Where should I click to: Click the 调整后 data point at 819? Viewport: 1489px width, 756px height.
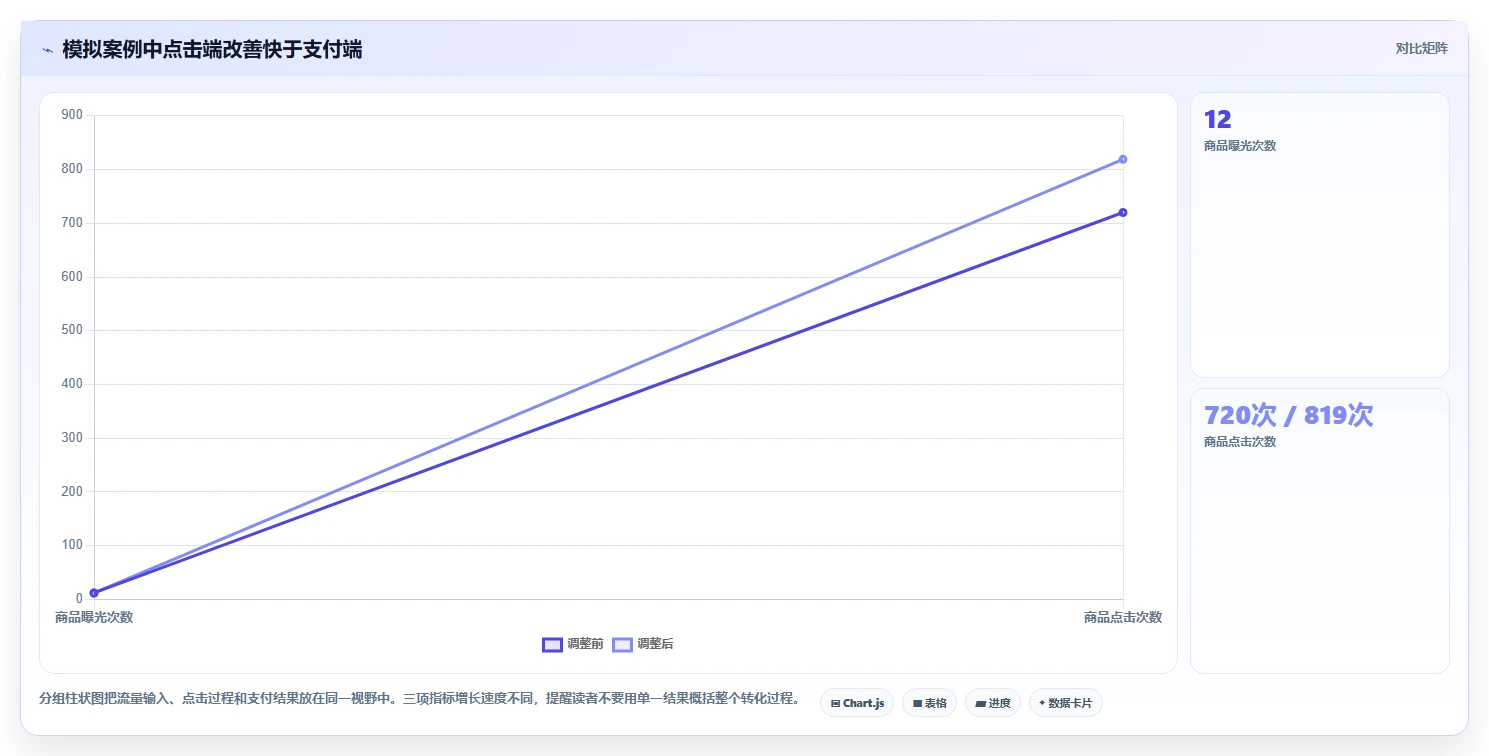click(1123, 159)
